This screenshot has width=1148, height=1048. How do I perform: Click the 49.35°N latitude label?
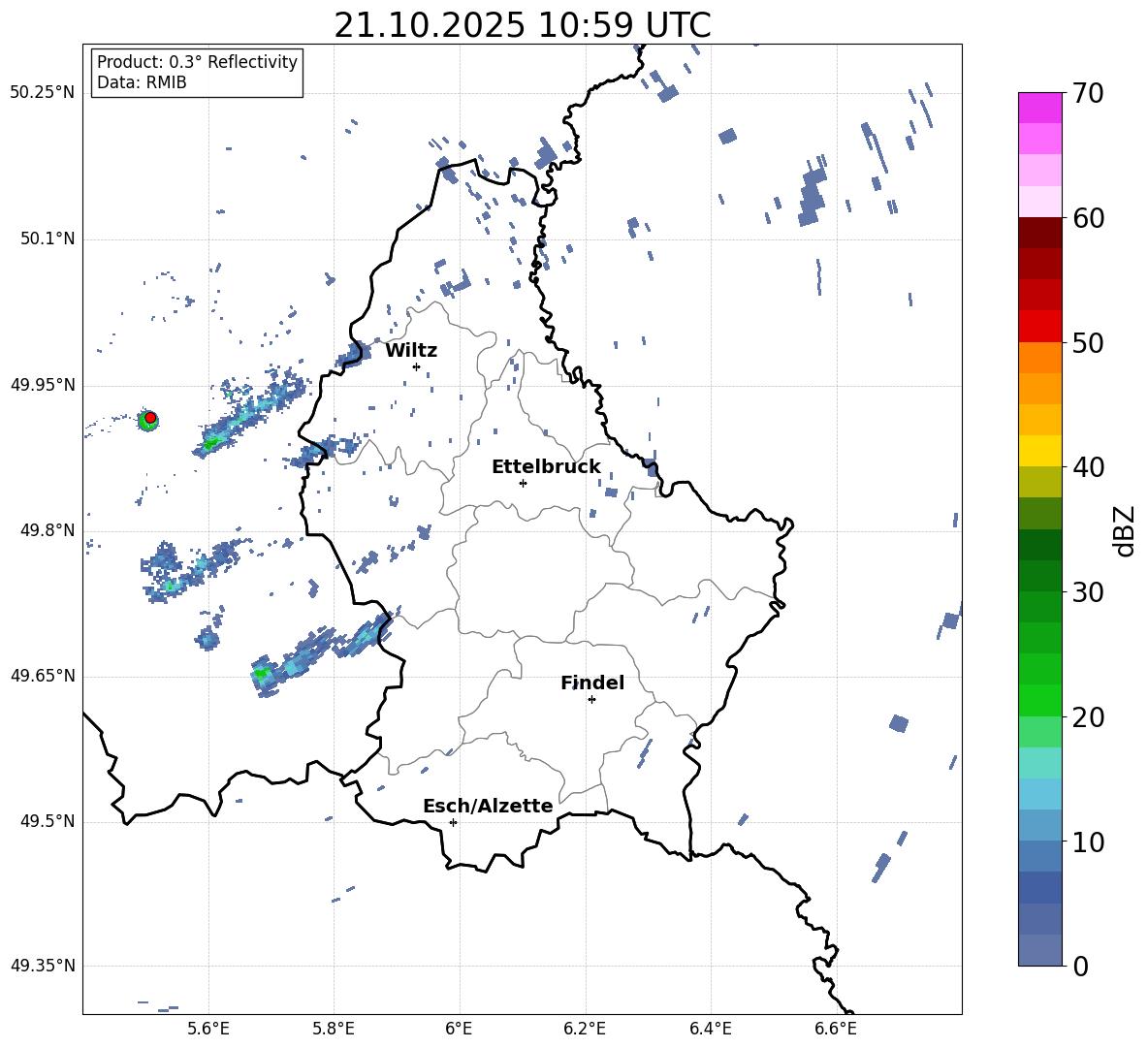(43, 966)
